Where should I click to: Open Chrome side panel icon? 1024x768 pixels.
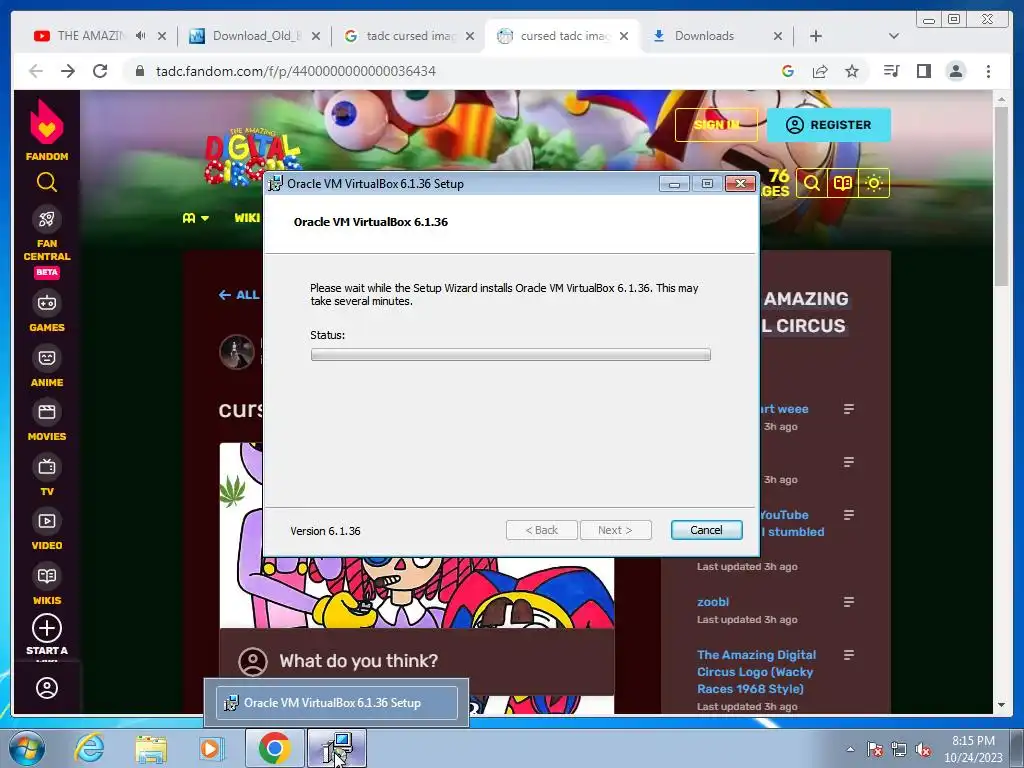923,71
